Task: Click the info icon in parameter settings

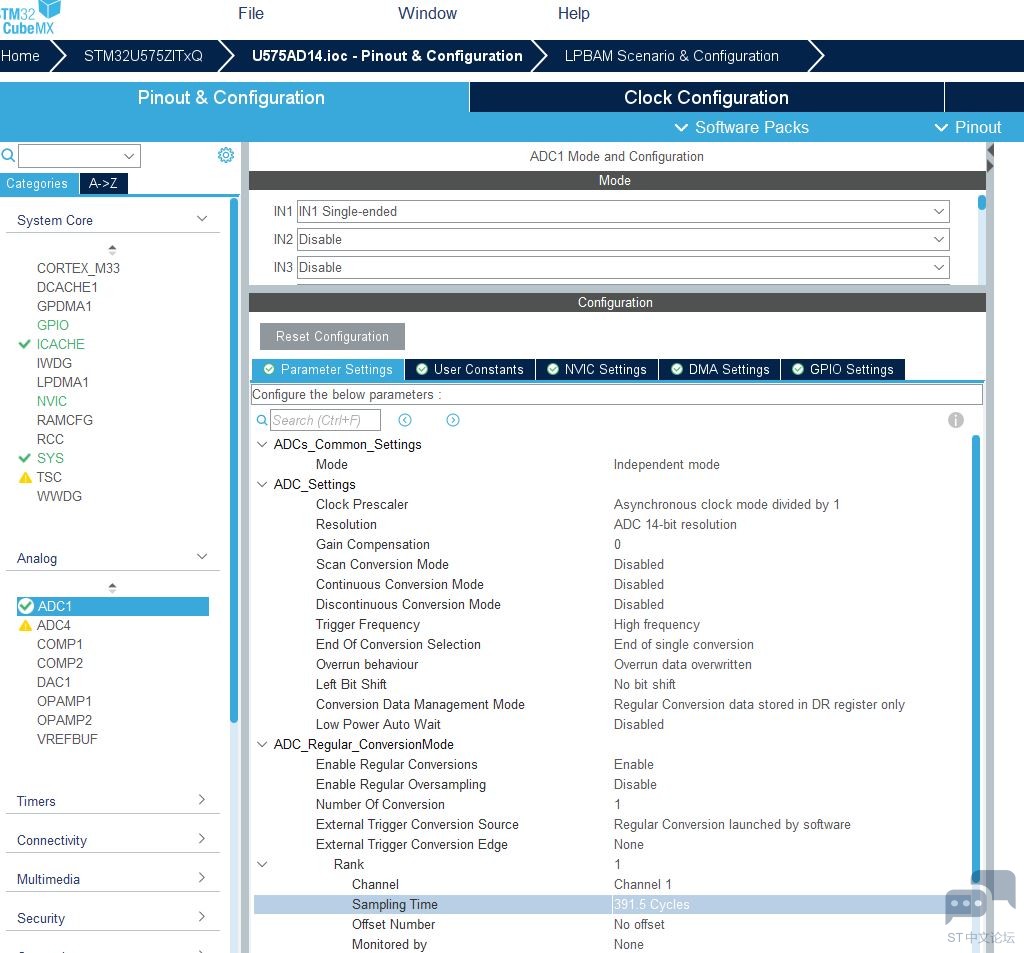Action: coord(955,420)
